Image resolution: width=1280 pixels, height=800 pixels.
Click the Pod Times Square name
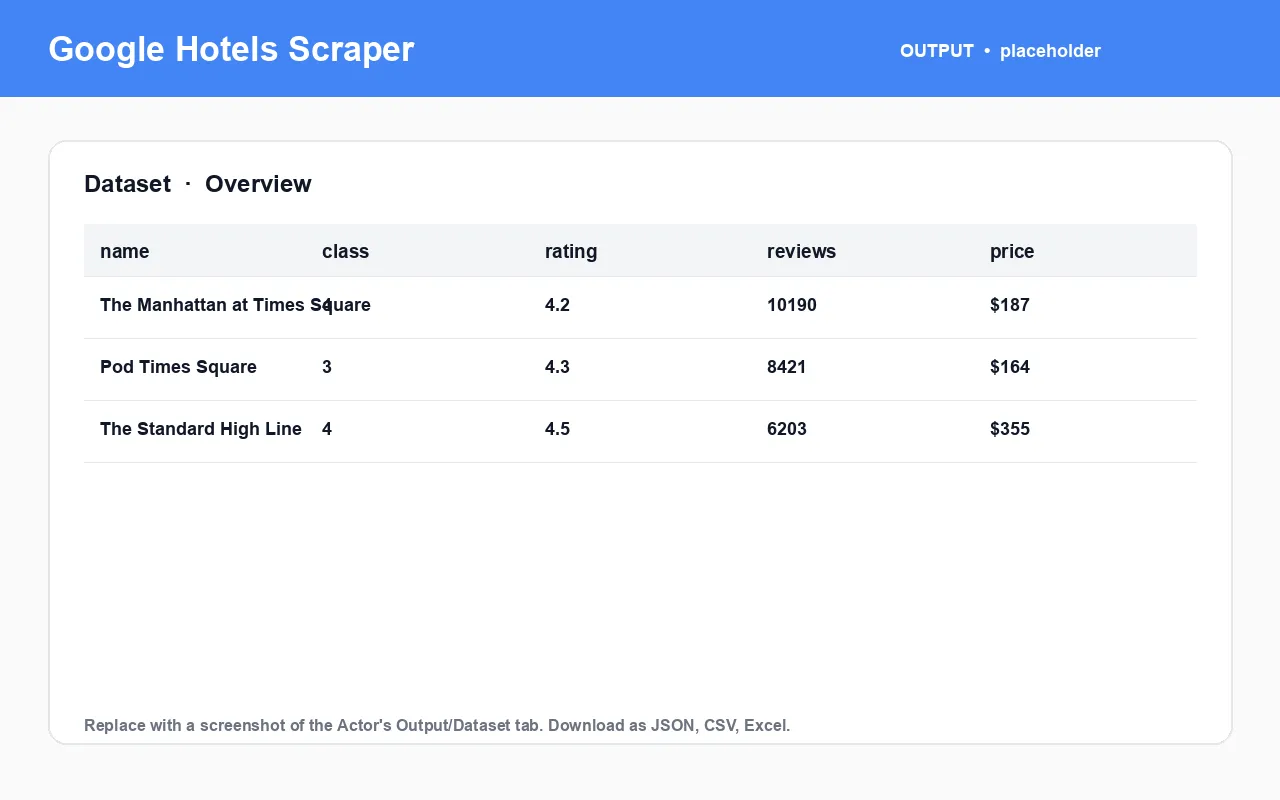pos(178,367)
